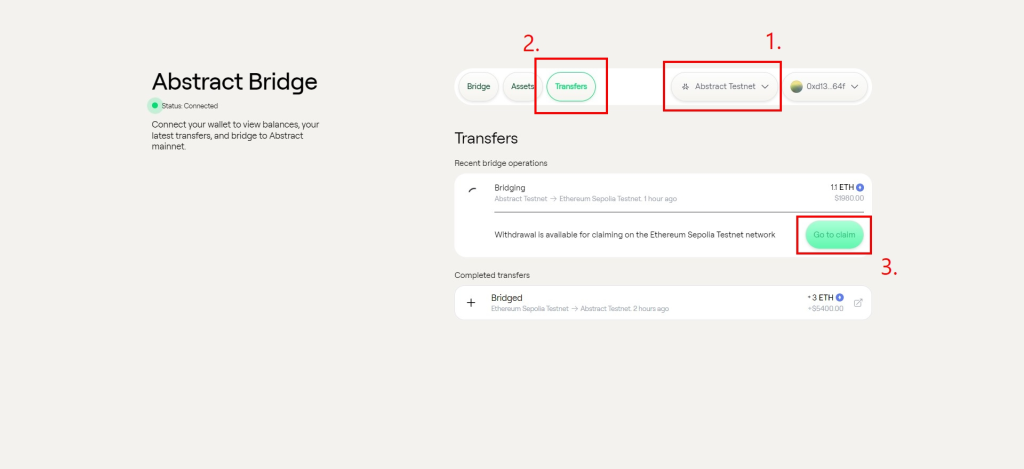Screen dimensions: 1024x469
Task: Click the ETH token icon beside 3 ETH
Action: point(840,298)
